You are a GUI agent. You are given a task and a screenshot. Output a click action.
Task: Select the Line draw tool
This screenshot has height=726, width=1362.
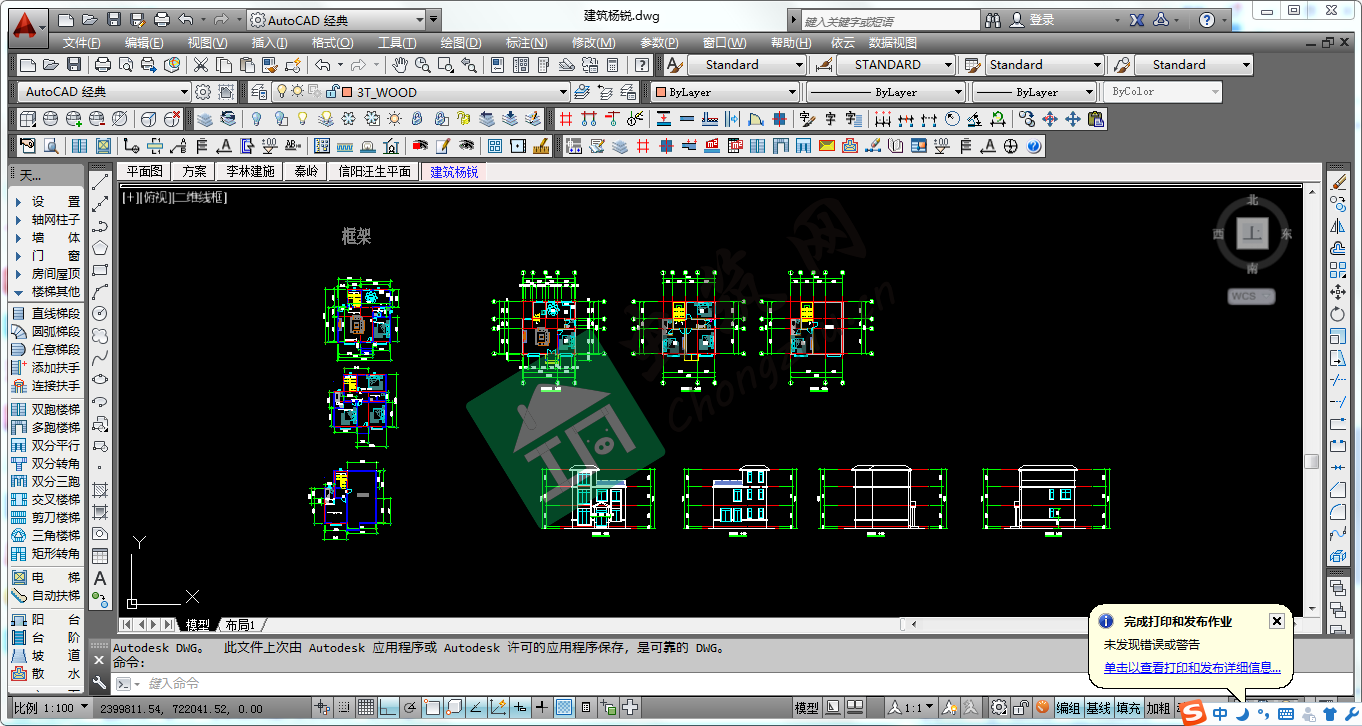100,182
